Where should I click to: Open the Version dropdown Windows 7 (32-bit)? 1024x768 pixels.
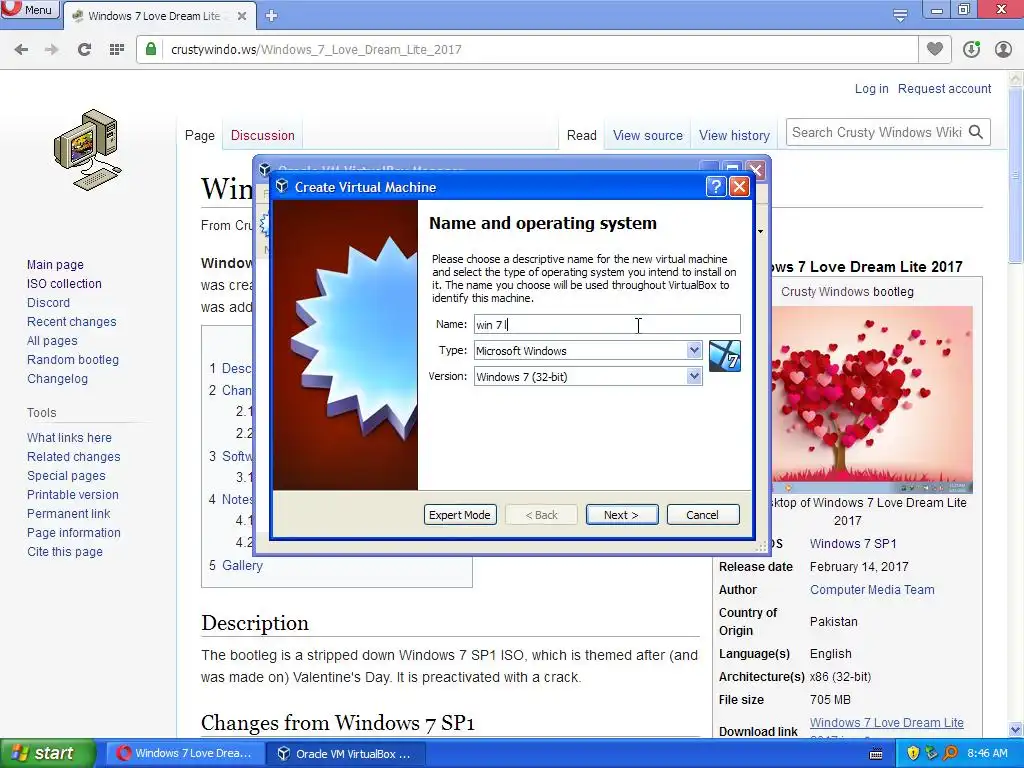tap(588, 377)
